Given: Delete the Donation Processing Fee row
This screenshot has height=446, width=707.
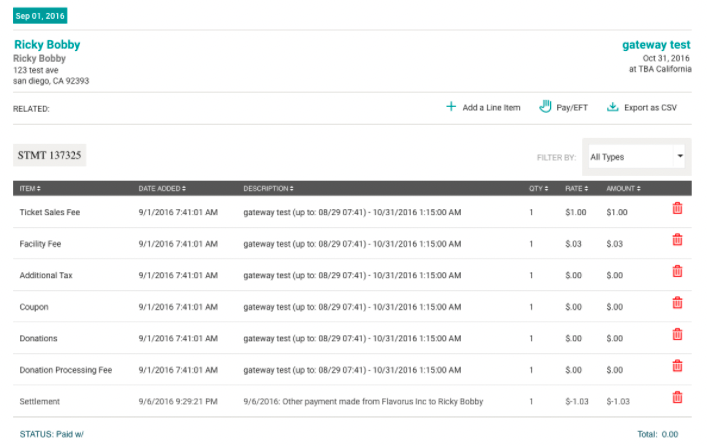Looking at the screenshot, I should (677, 366).
